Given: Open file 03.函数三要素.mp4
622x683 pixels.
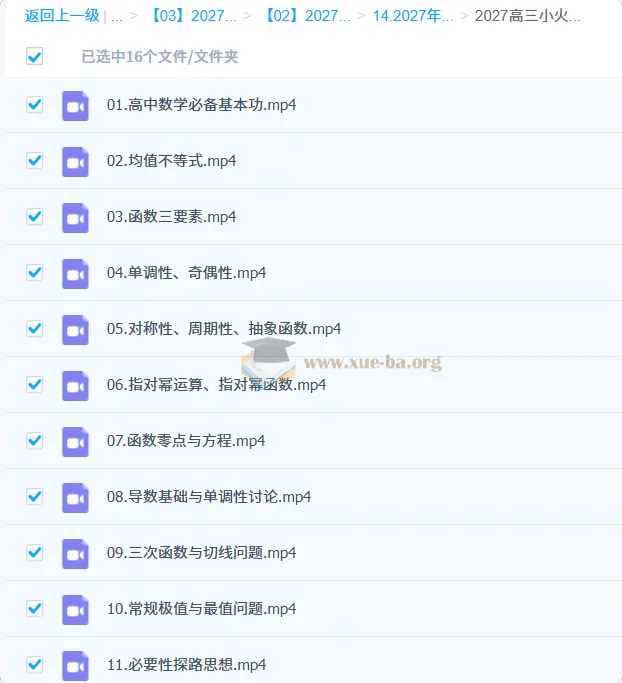Looking at the screenshot, I should coord(172,217).
